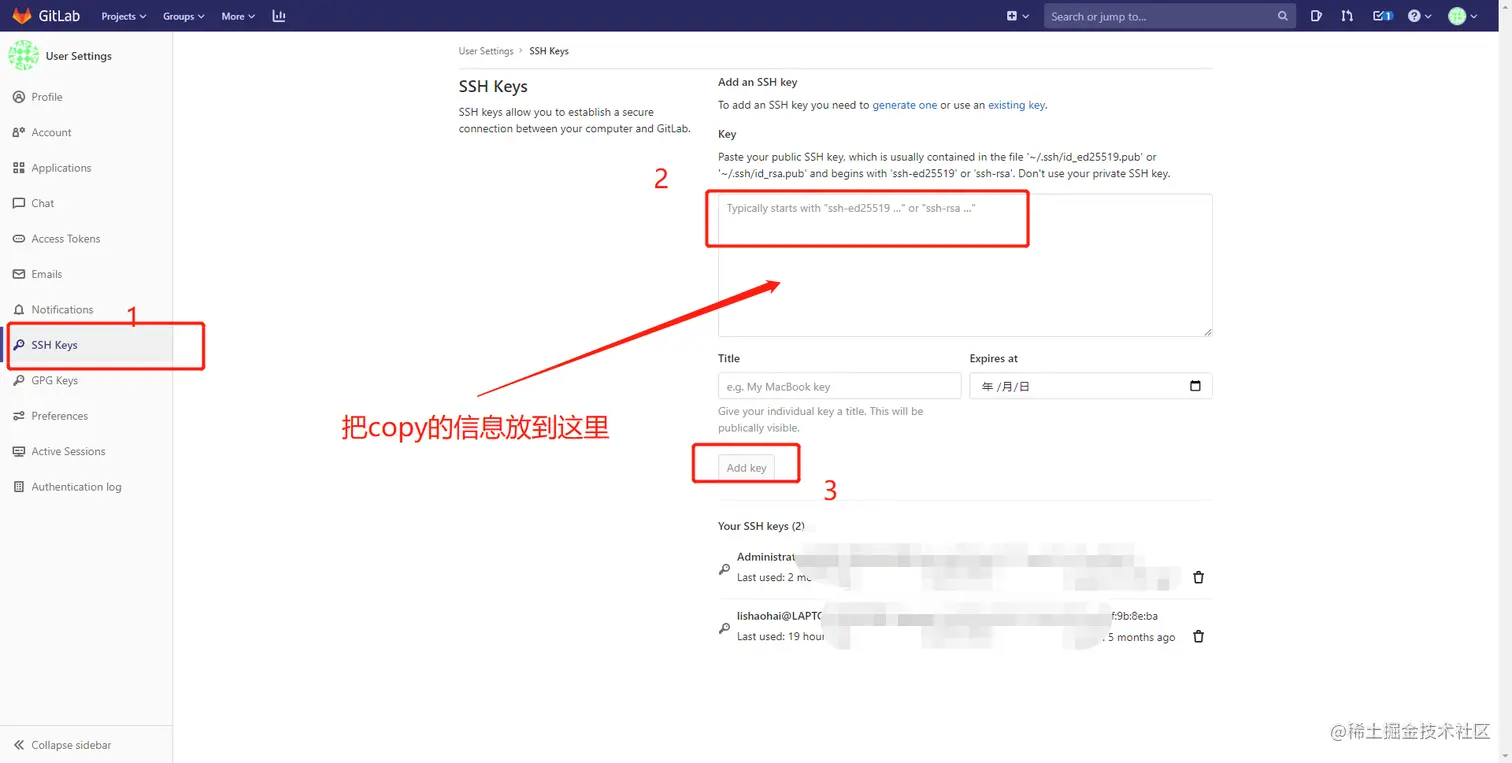Open the Administrator SSH key entry

click(766, 557)
